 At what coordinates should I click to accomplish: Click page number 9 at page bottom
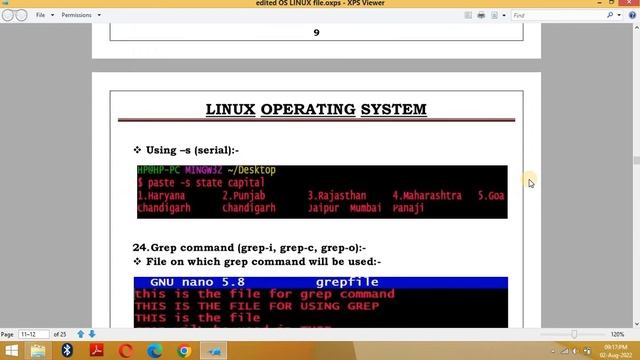316,33
